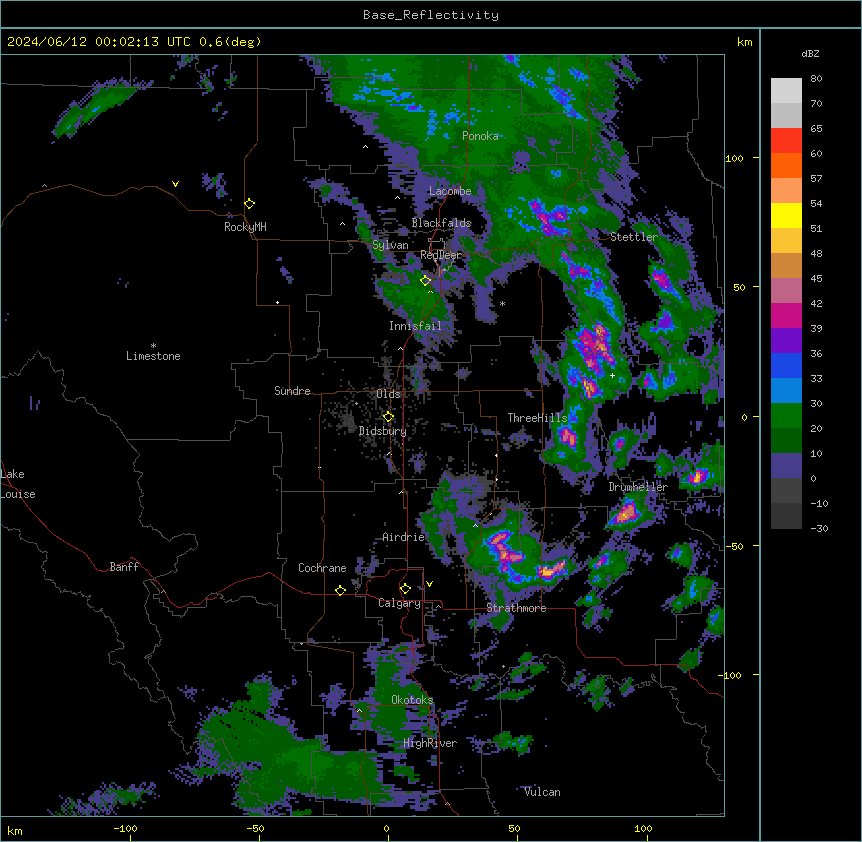Click the Lake Louise label
Image resolution: width=862 pixels, height=842 pixels.
click(18, 484)
